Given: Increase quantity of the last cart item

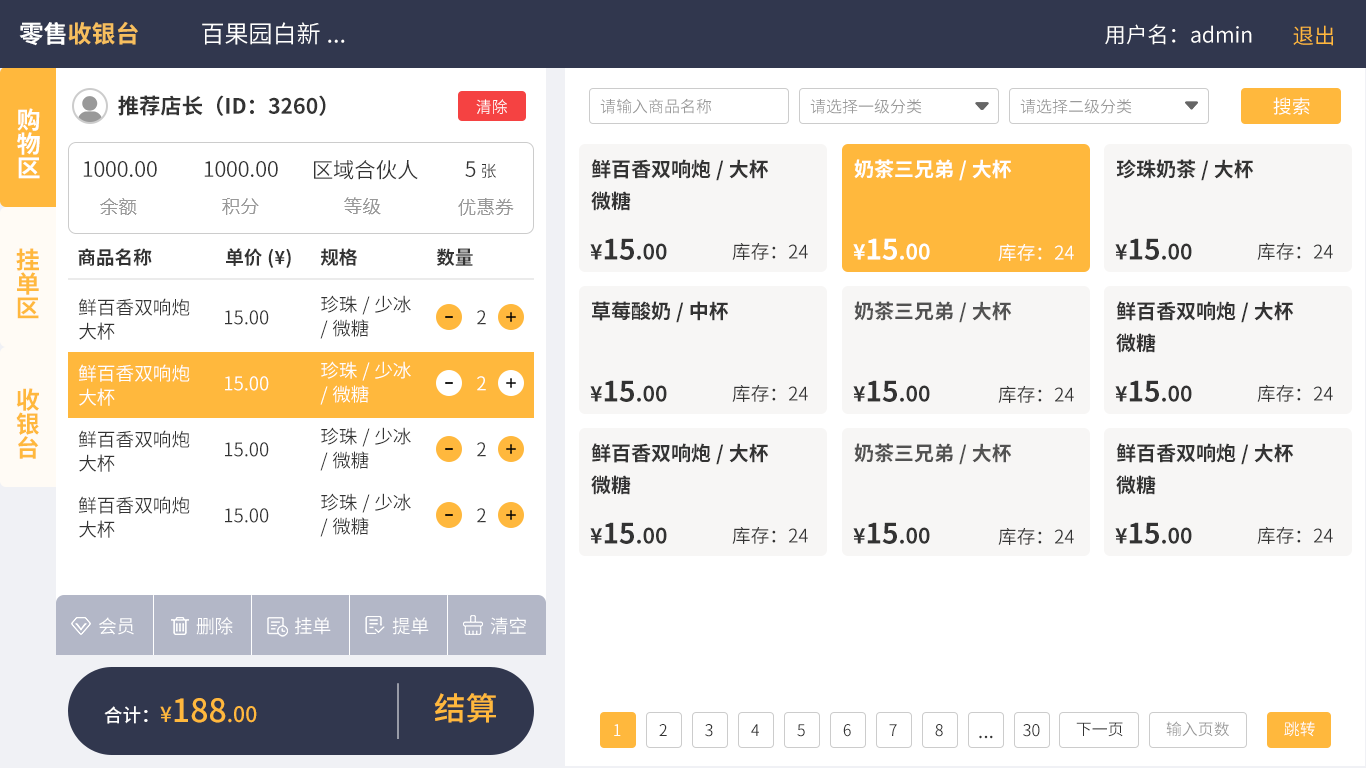Looking at the screenshot, I should [x=511, y=515].
